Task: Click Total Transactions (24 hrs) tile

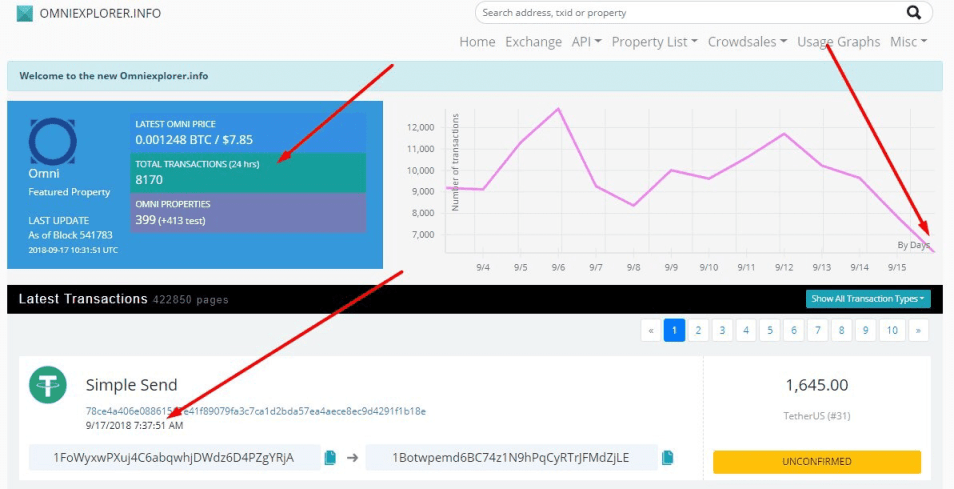Action: [248, 173]
